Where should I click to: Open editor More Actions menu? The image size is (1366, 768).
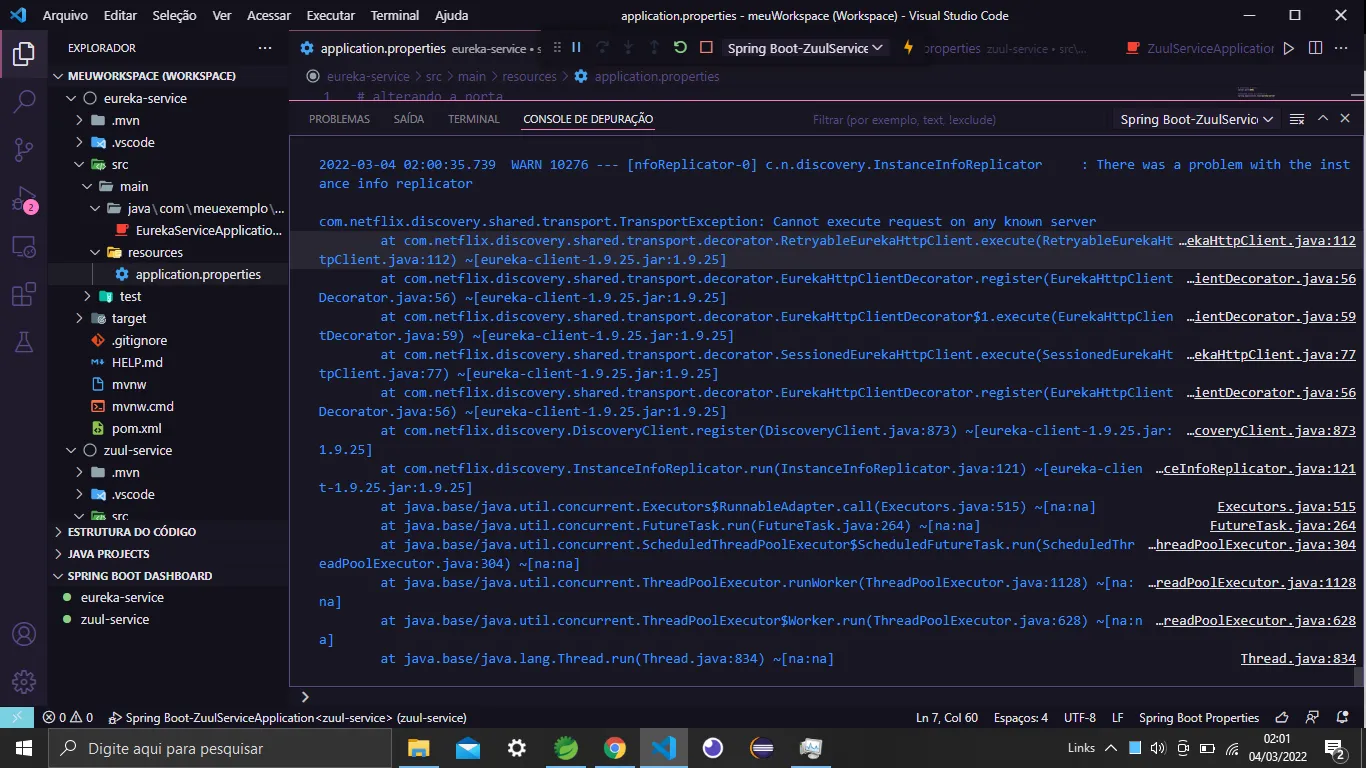[1343, 48]
